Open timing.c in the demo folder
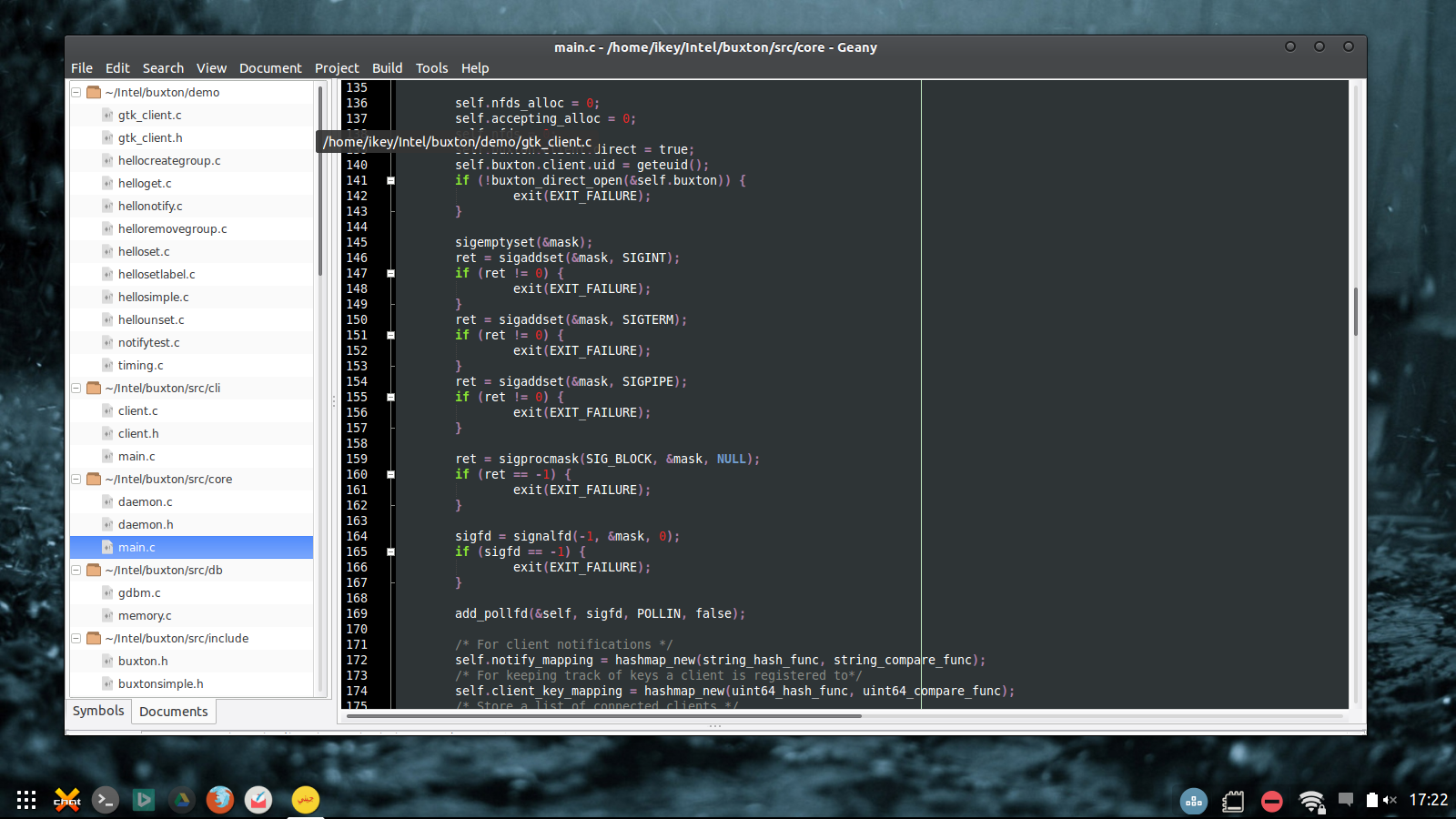Image resolution: width=1456 pixels, height=819 pixels. tap(141, 366)
